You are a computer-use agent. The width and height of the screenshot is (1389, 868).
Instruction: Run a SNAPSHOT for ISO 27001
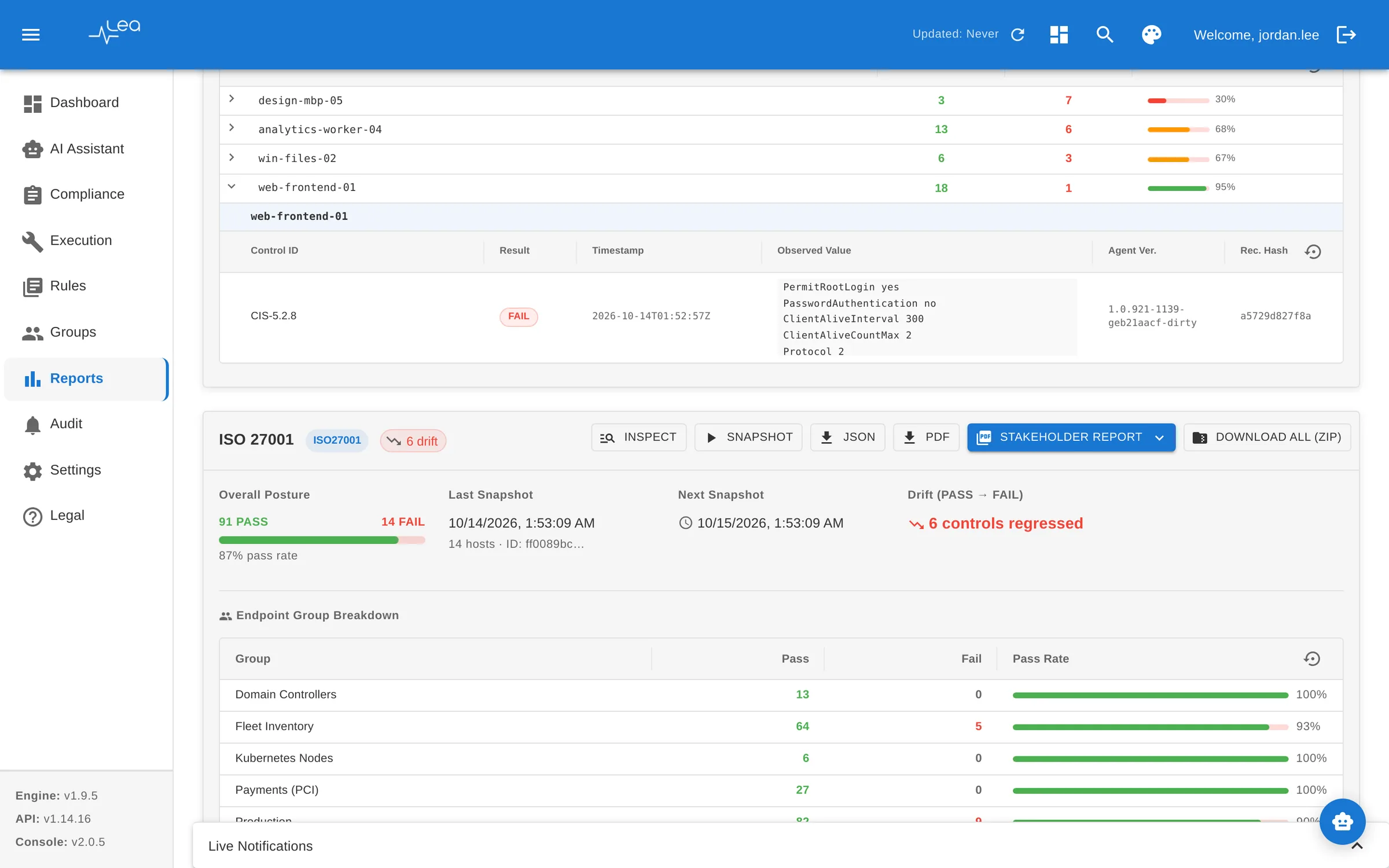(748, 437)
